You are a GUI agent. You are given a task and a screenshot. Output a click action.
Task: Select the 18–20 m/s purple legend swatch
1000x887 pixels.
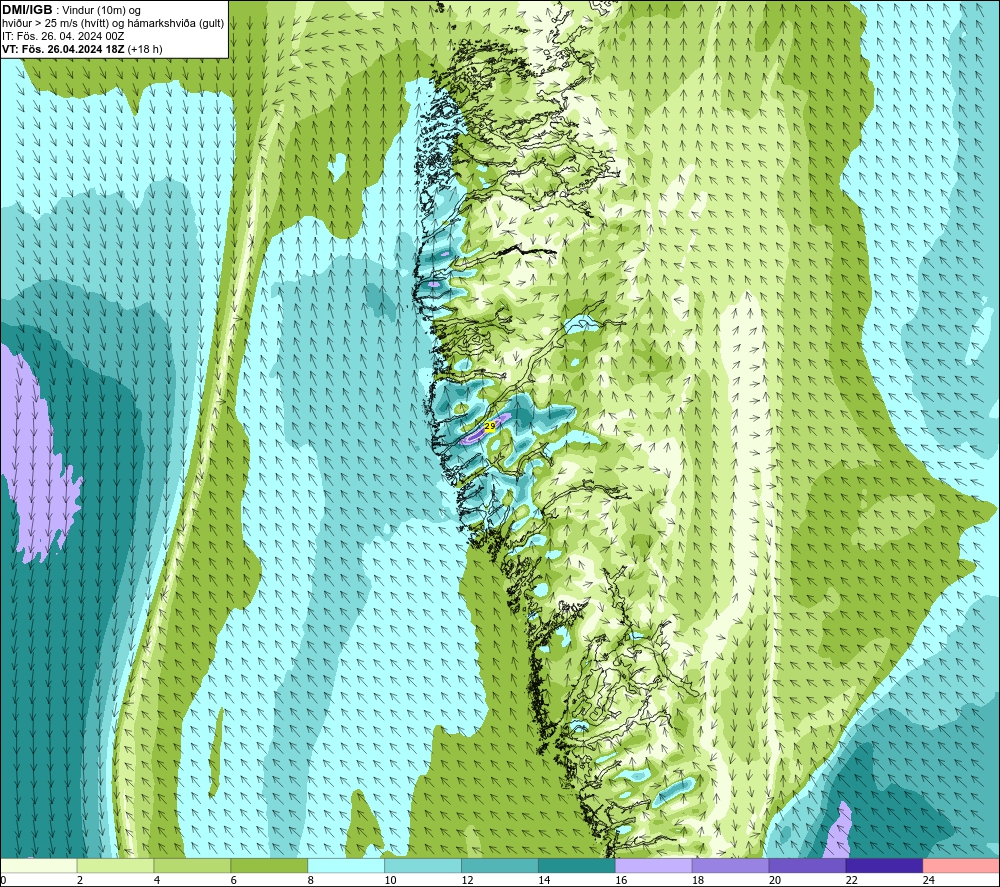[730, 865]
